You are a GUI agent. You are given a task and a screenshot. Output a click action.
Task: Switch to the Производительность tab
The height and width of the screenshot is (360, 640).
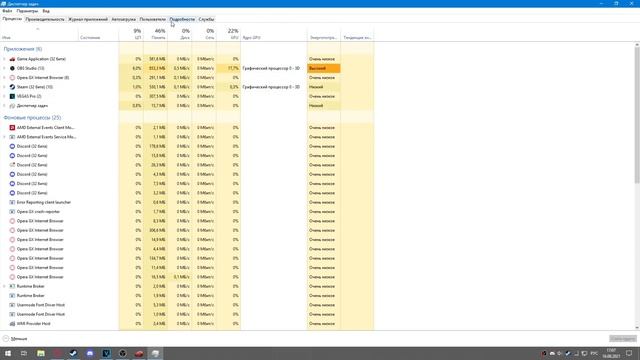click(45, 19)
